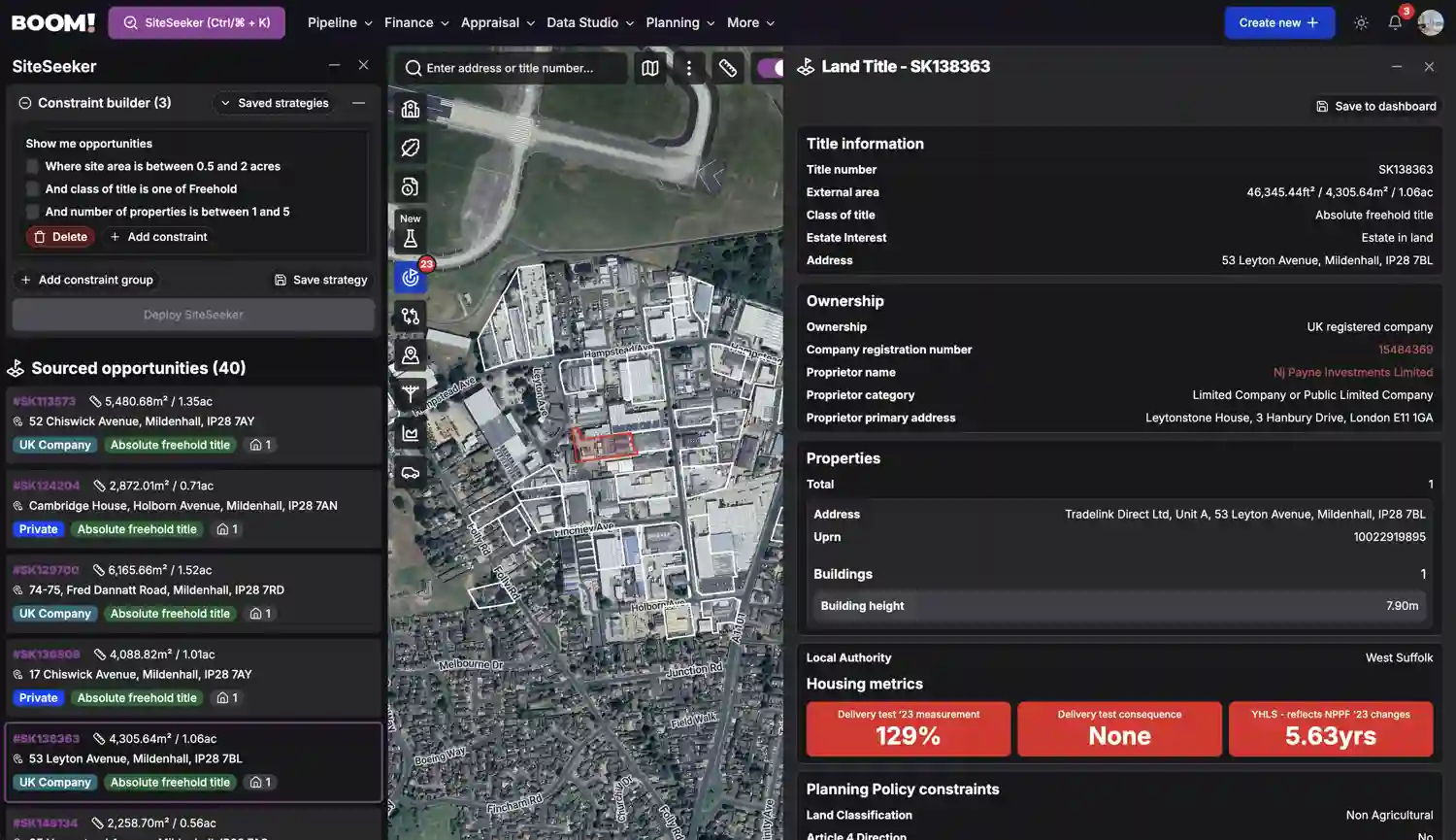Click the UPRN value 10022919895

point(1389,537)
